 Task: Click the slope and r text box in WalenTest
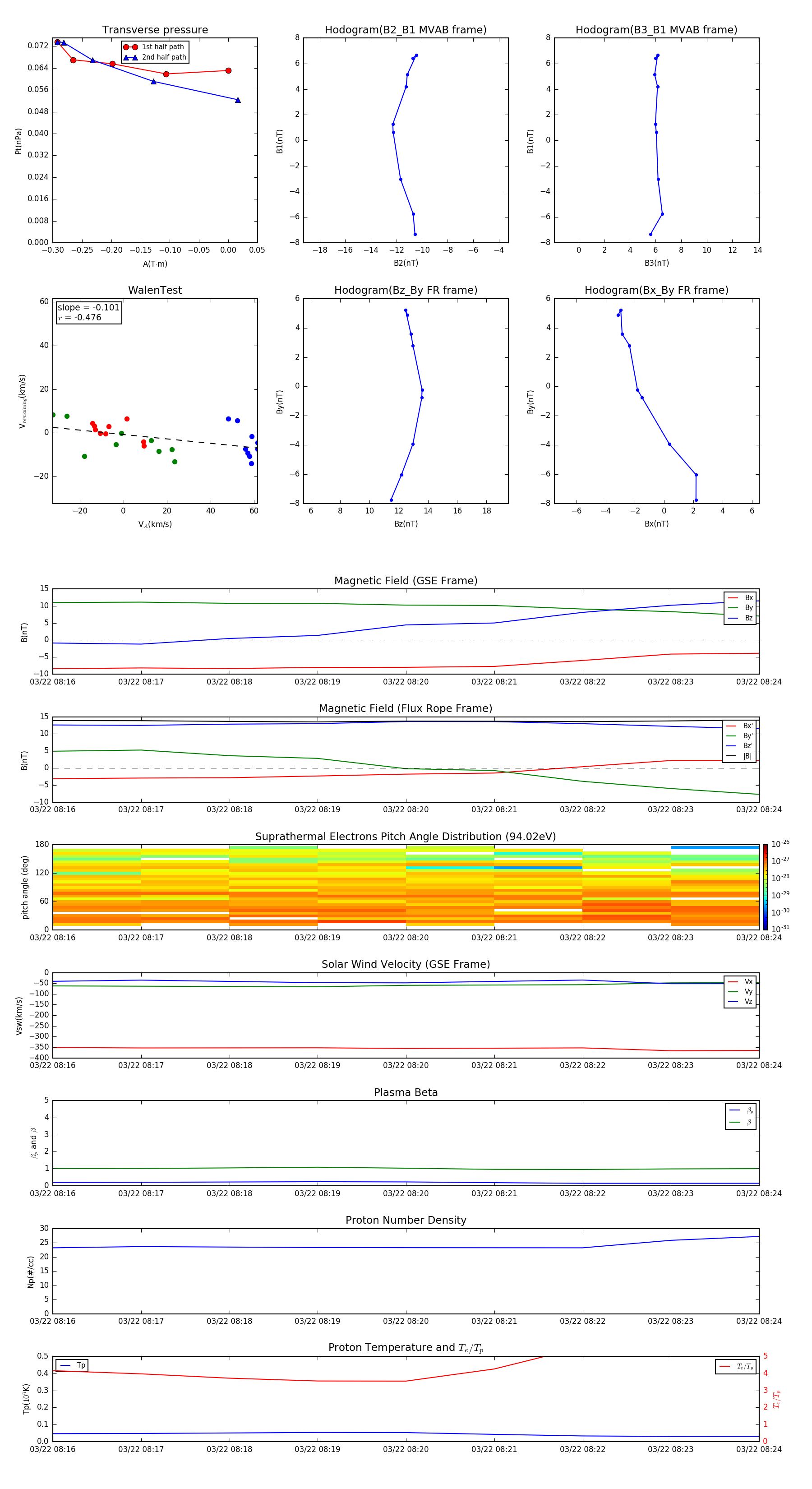click(89, 313)
